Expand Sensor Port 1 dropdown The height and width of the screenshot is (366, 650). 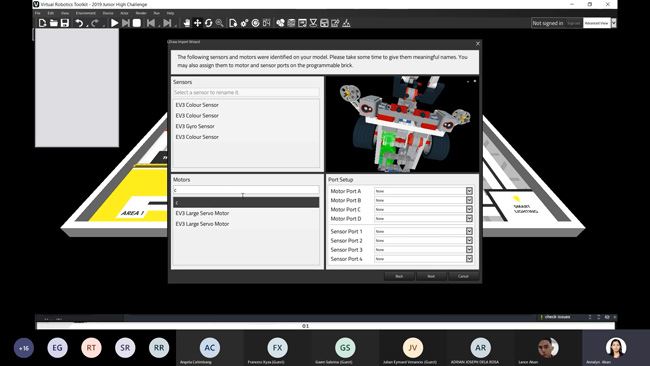point(469,231)
